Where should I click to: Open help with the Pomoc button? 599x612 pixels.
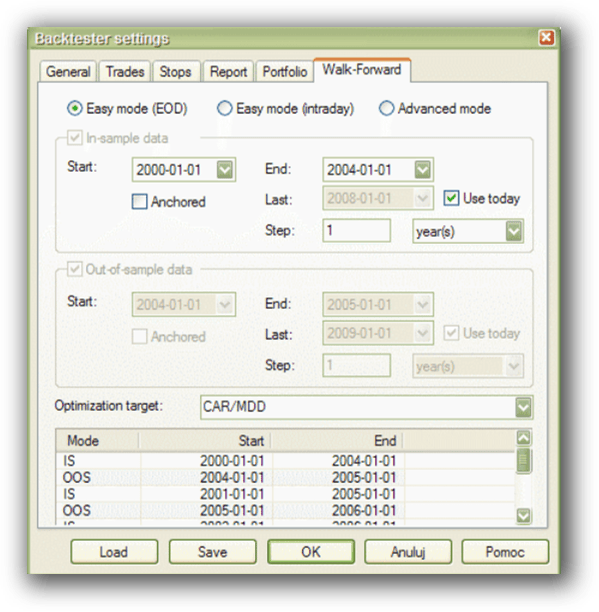pyautogui.click(x=505, y=552)
